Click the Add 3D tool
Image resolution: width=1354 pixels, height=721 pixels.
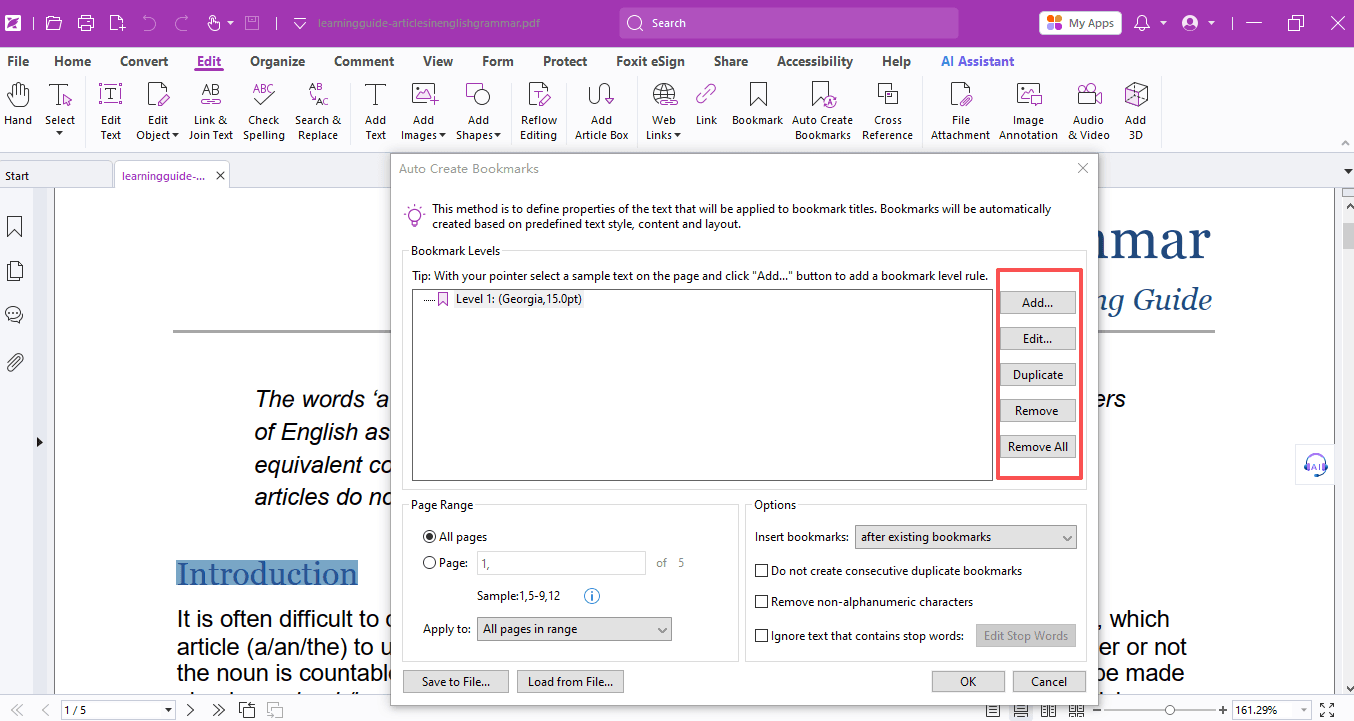pos(1136,111)
